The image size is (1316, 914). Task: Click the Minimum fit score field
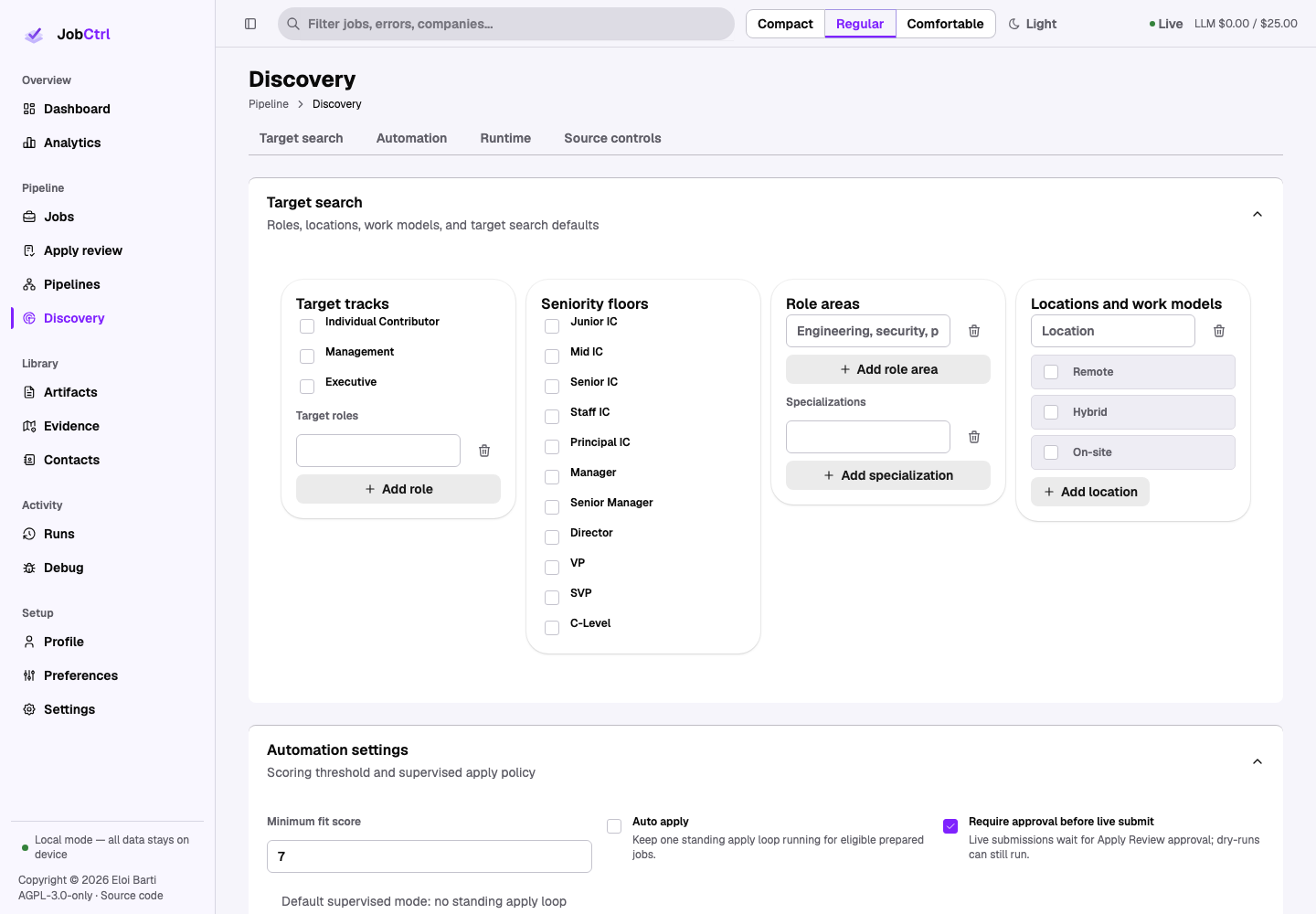click(x=430, y=856)
